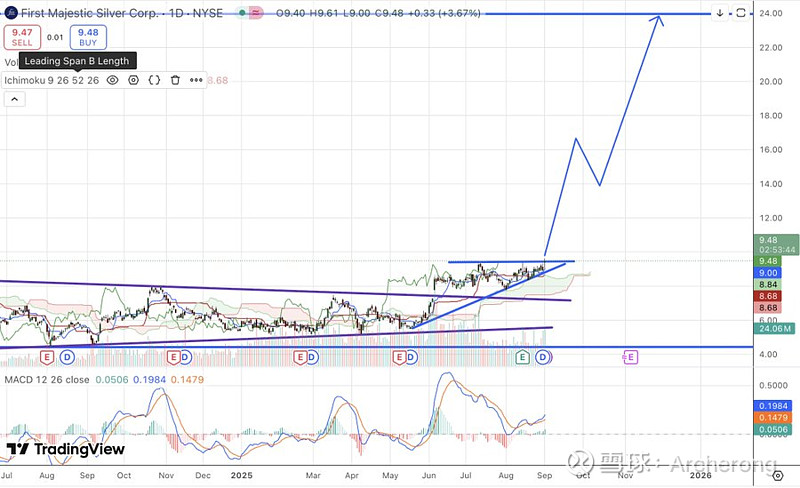Screen dimensions: 800x488
Task: Click red earnings marker under Aug 2024
Action: coord(46,357)
